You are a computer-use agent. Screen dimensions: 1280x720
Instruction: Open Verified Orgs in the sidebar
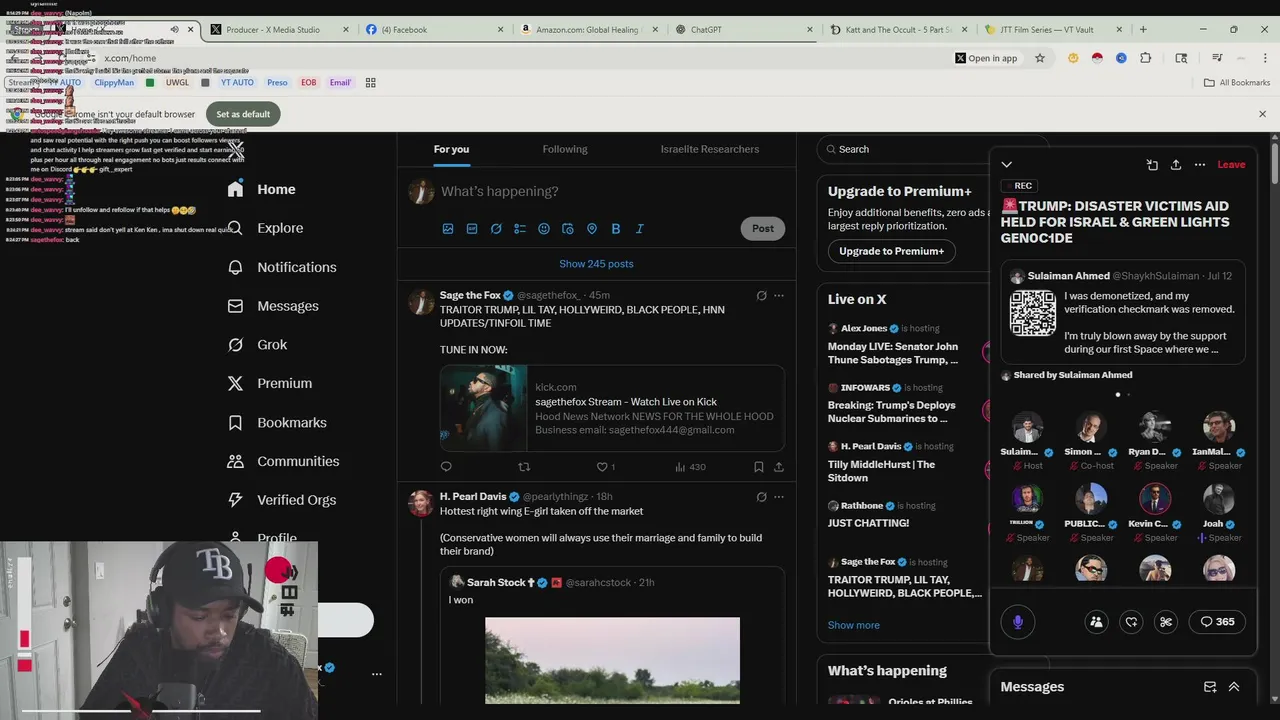click(282, 500)
